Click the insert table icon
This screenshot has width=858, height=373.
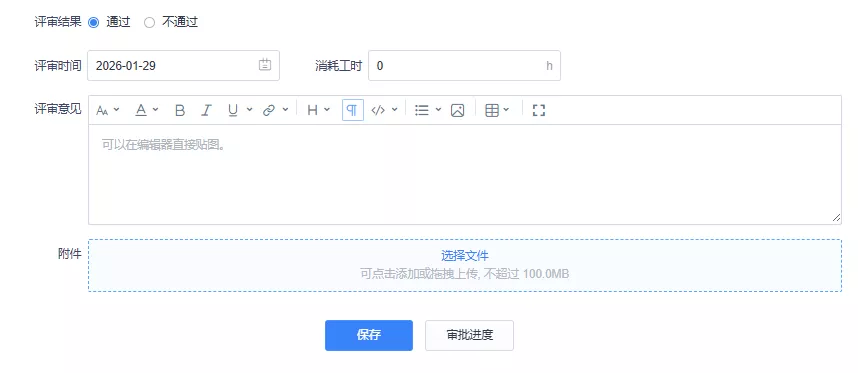(492, 110)
